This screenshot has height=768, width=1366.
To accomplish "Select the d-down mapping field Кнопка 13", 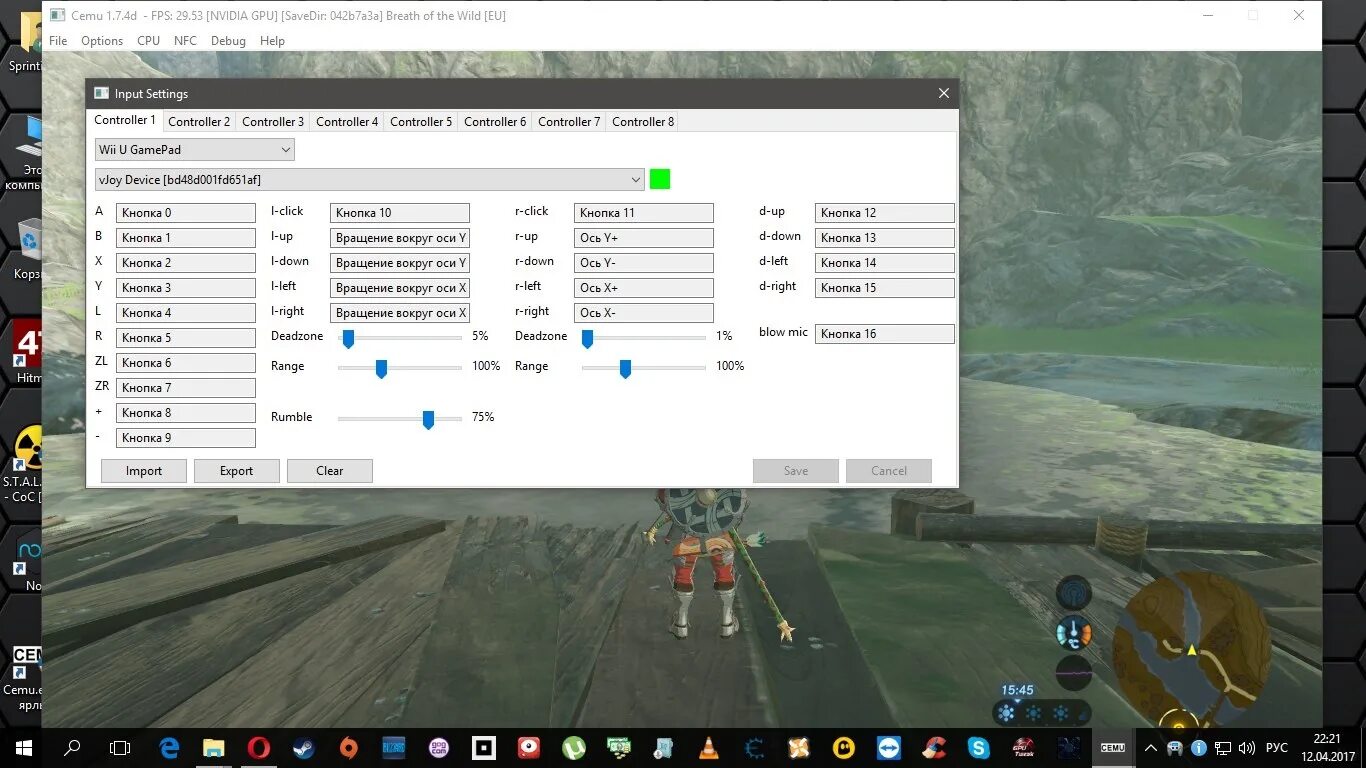I will [885, 238].
